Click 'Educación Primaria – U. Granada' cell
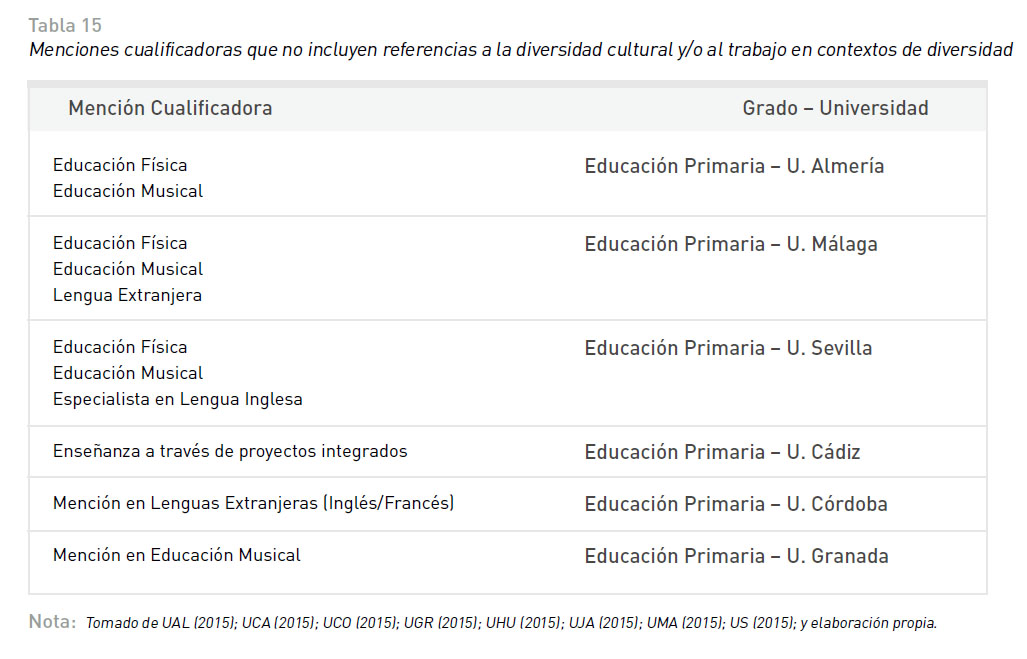 737,556
